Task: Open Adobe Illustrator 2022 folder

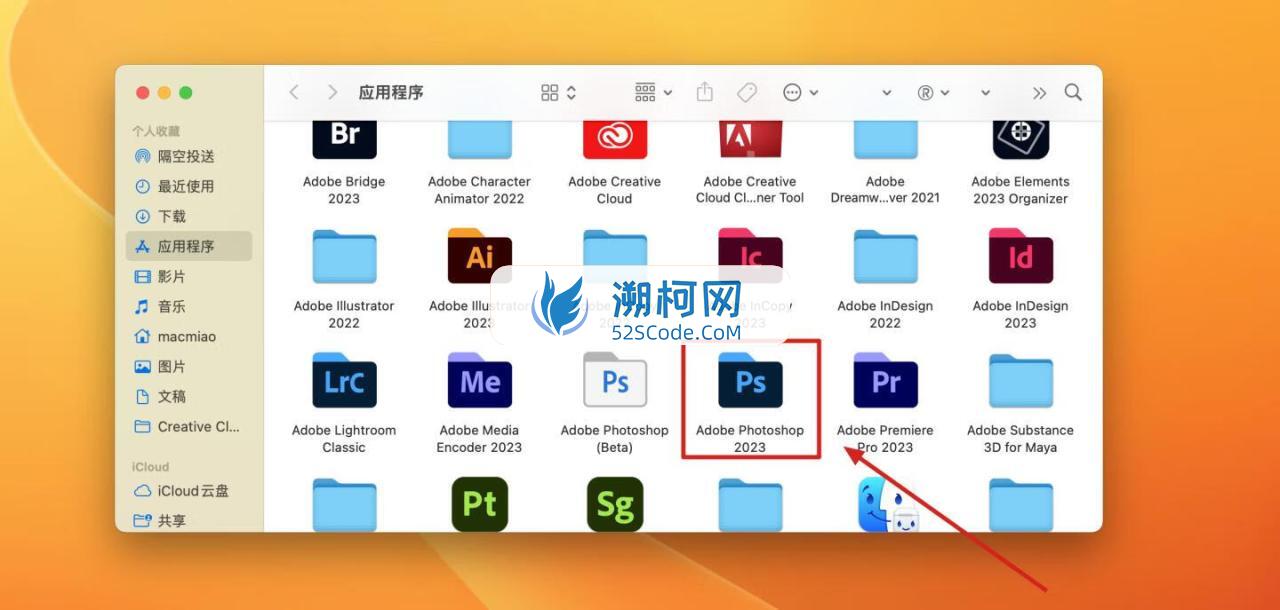Action: (x=344, y=257)
